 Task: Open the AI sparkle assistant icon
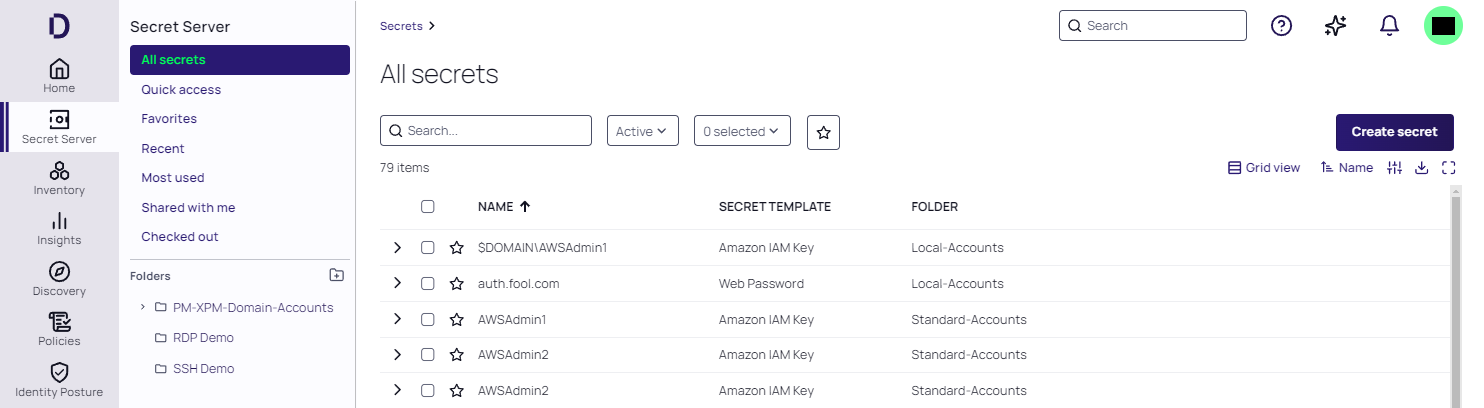pos(1335,26)
